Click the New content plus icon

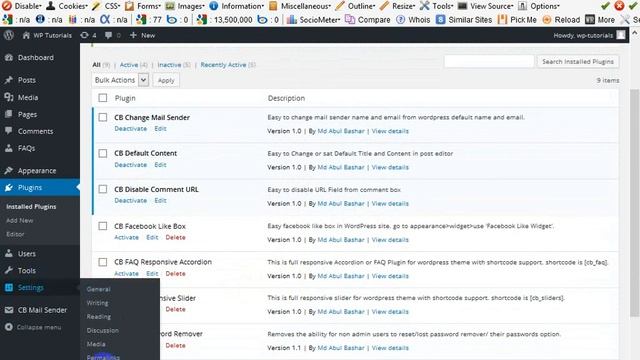click(133, 36)
